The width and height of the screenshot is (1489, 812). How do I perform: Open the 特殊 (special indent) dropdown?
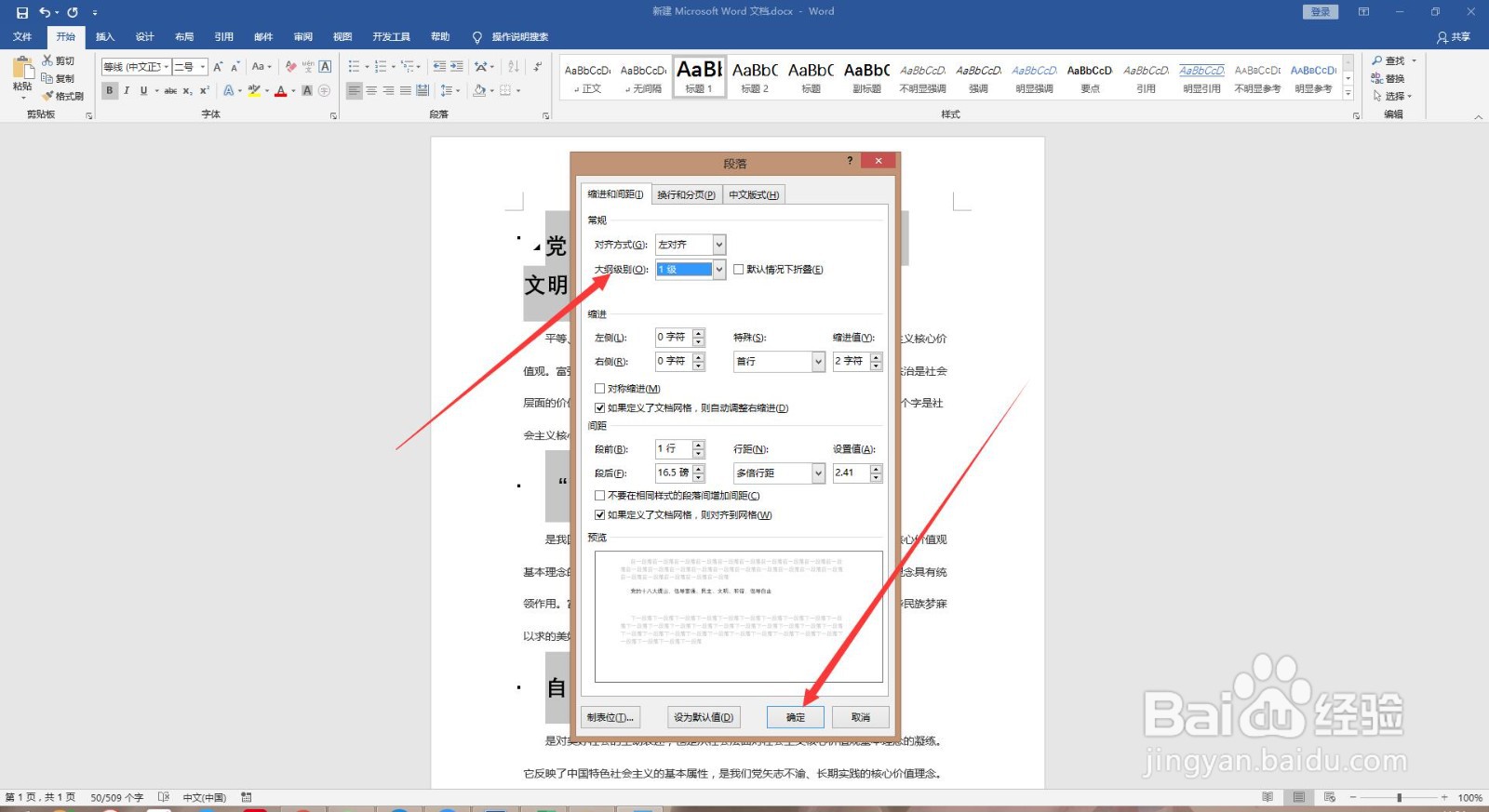[x=819, y=362]
